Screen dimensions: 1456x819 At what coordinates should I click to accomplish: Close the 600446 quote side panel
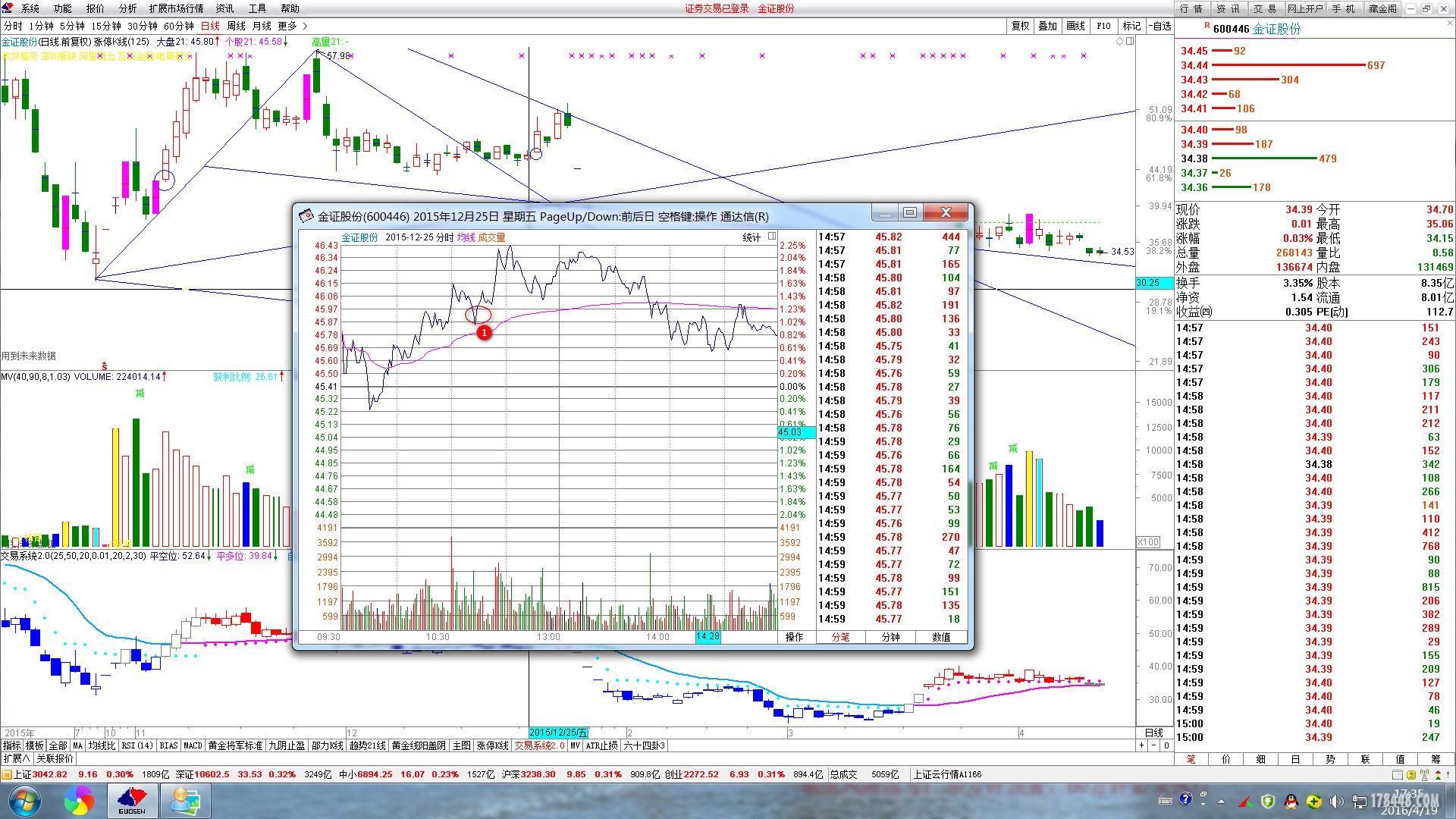click(1448, 24)
